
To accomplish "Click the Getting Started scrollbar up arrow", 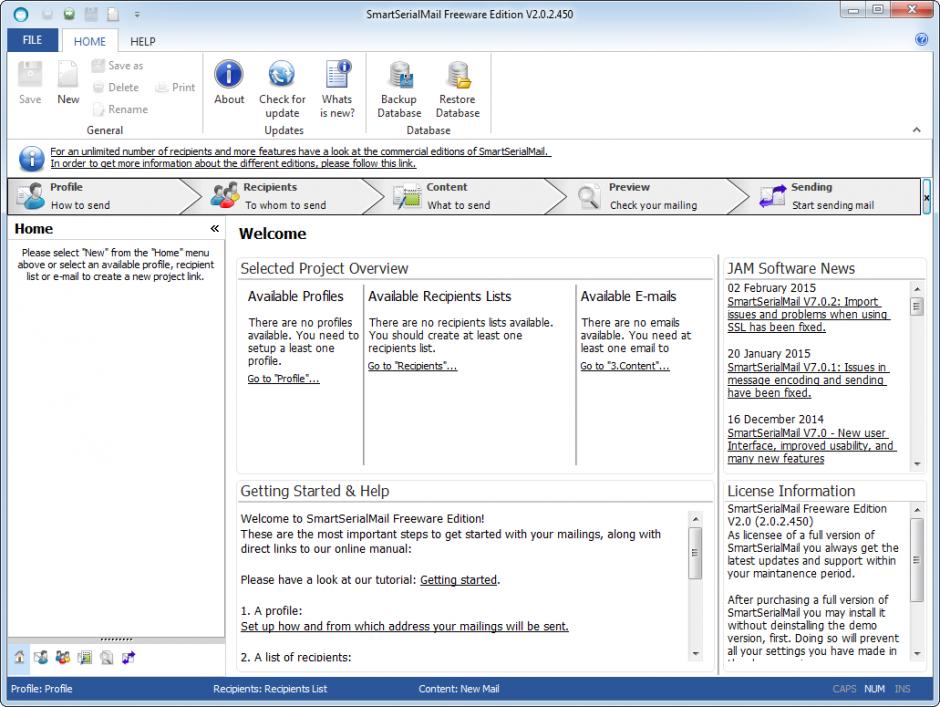I will (x=695, y=519).
